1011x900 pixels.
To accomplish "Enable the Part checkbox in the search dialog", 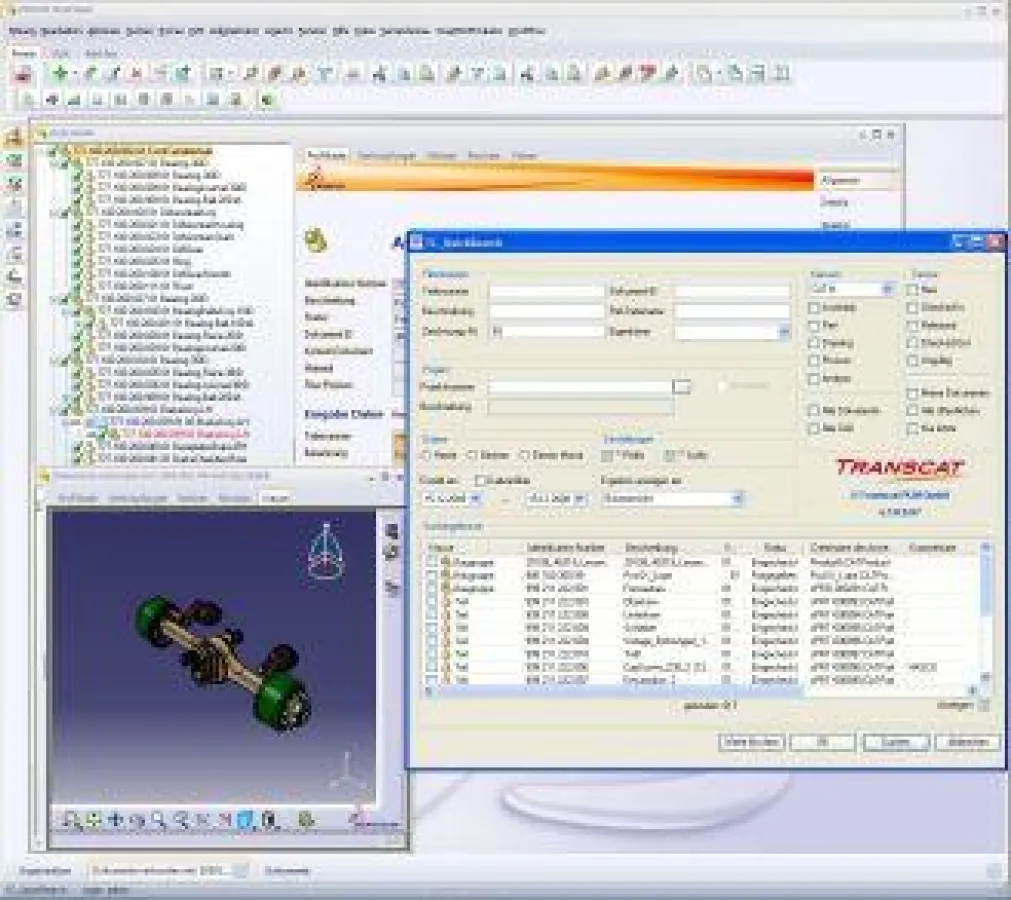I will [813, 325].
